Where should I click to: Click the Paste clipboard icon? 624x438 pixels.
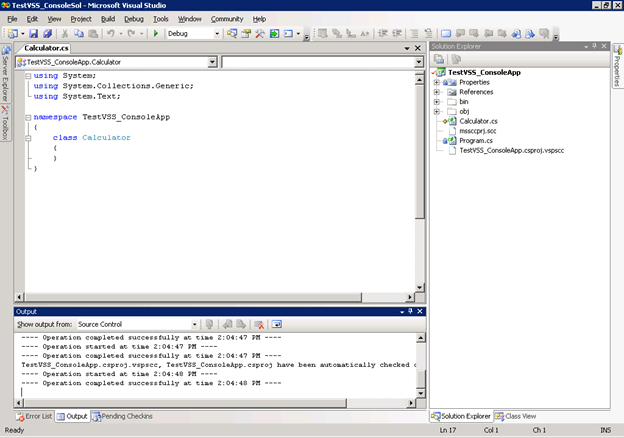tap(93, 34)
